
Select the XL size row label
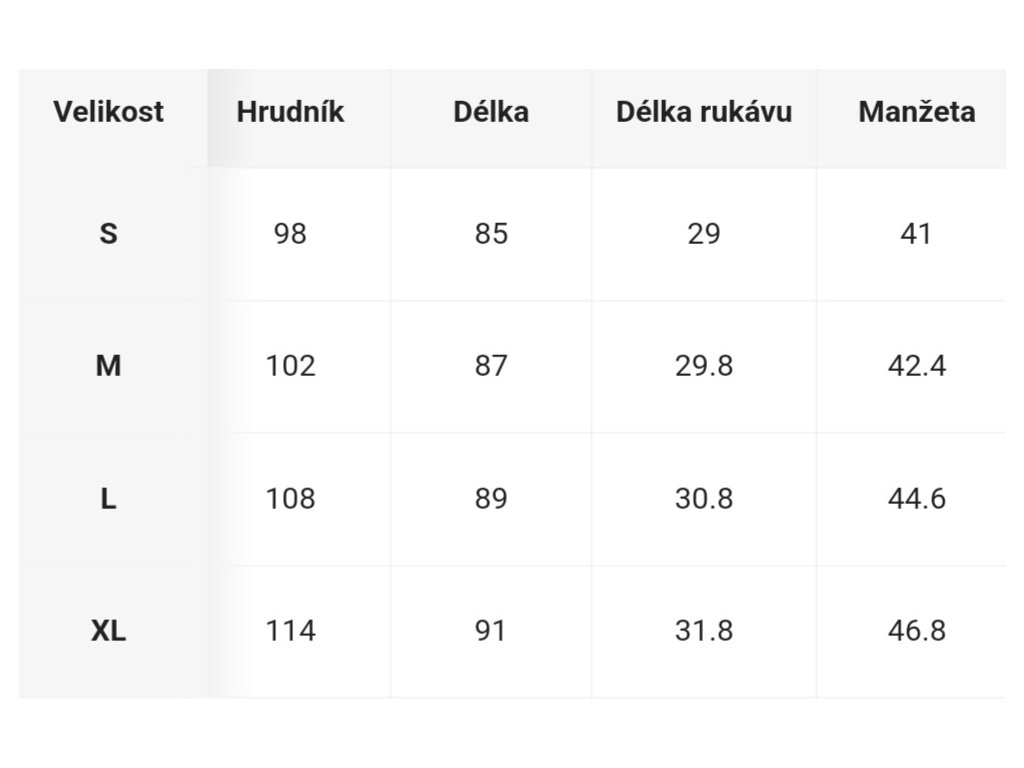click(108, 631)
